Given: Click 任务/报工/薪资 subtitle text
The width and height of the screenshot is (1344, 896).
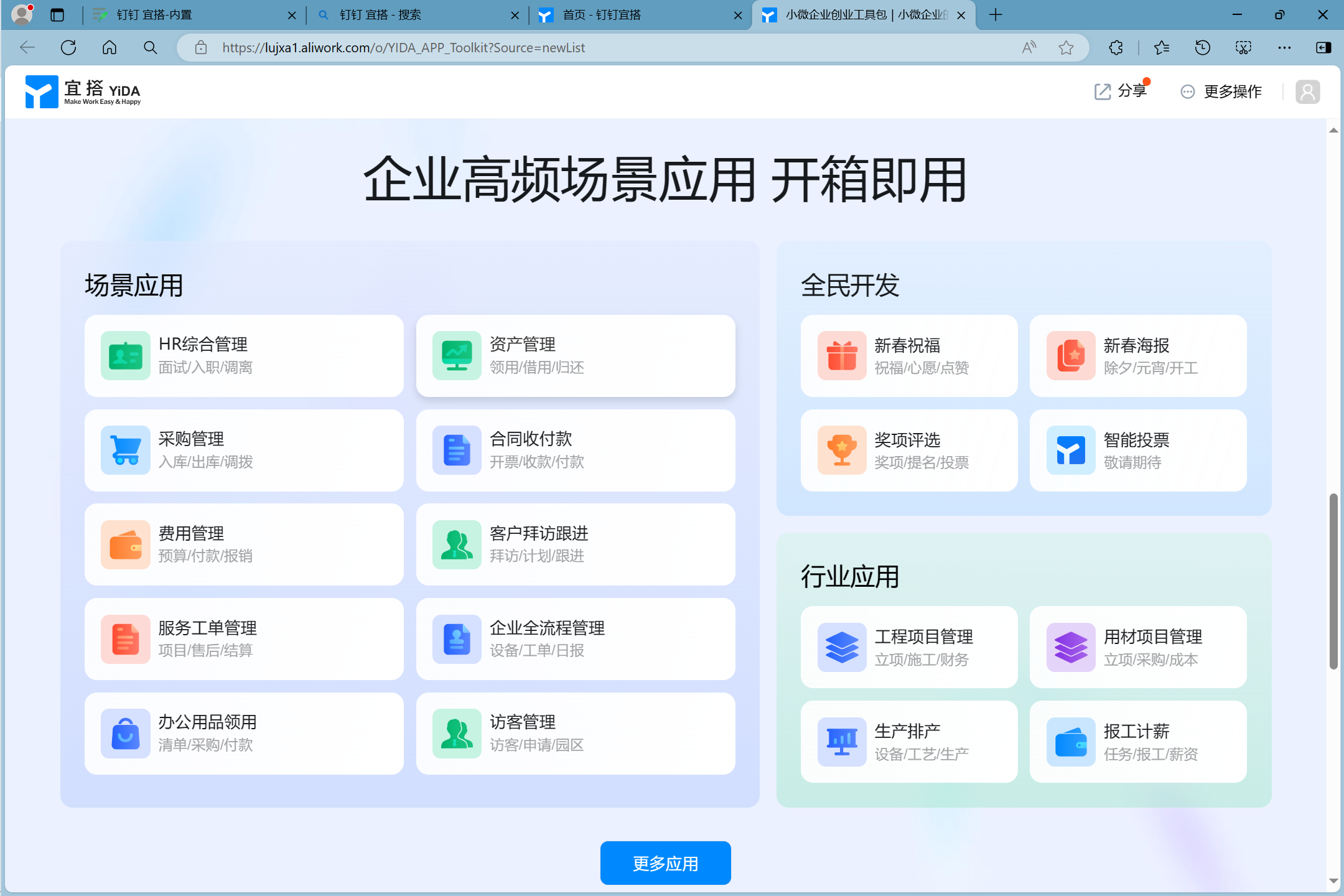Looking at the screenshot, I should click(x=1150, y=754).
